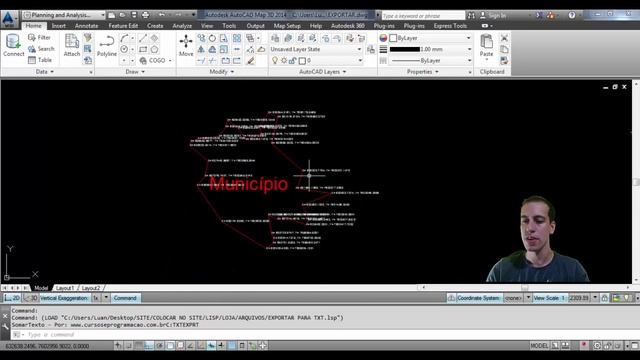
Task: Click the Type a command input field
Action: tap(327, 335)
